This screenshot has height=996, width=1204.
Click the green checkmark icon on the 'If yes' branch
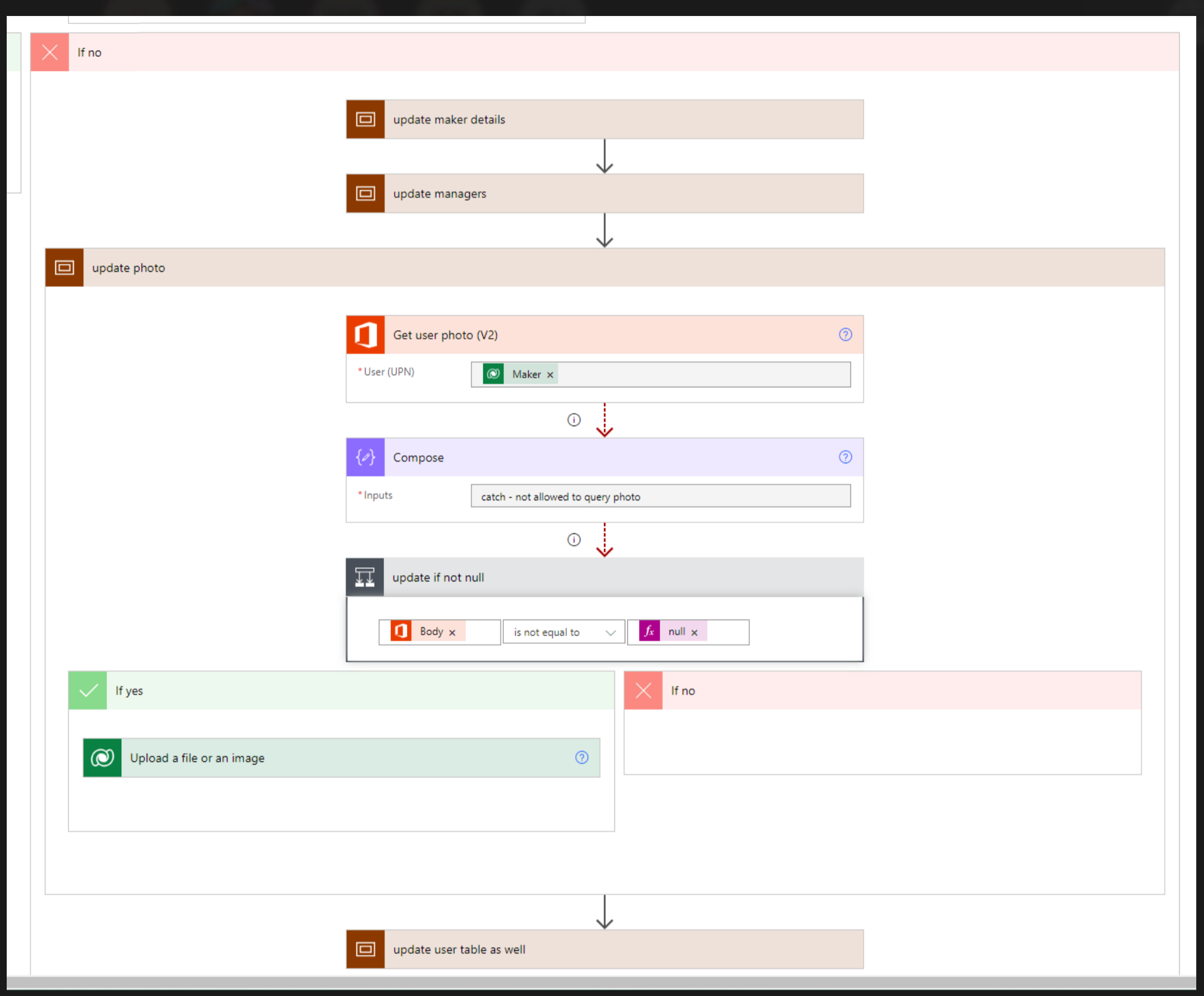click(87, 690)
